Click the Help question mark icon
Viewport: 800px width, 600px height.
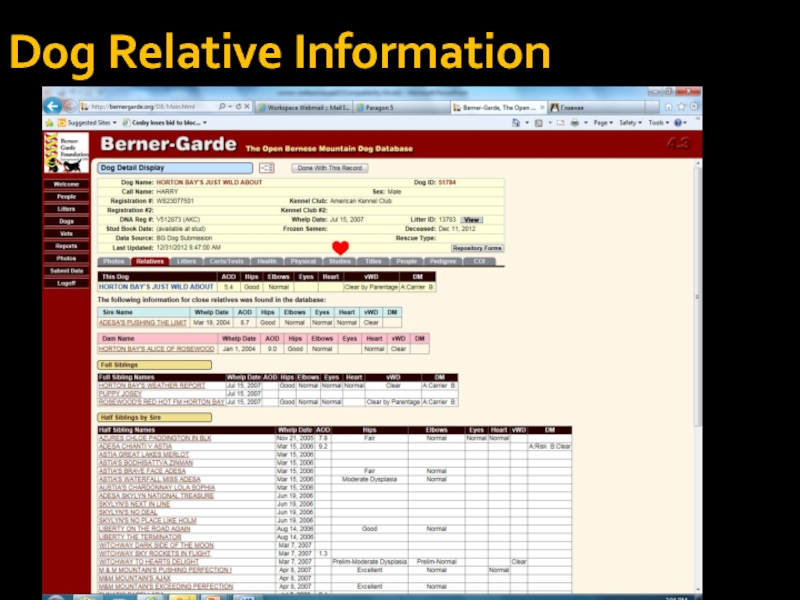tap(678, 123)
